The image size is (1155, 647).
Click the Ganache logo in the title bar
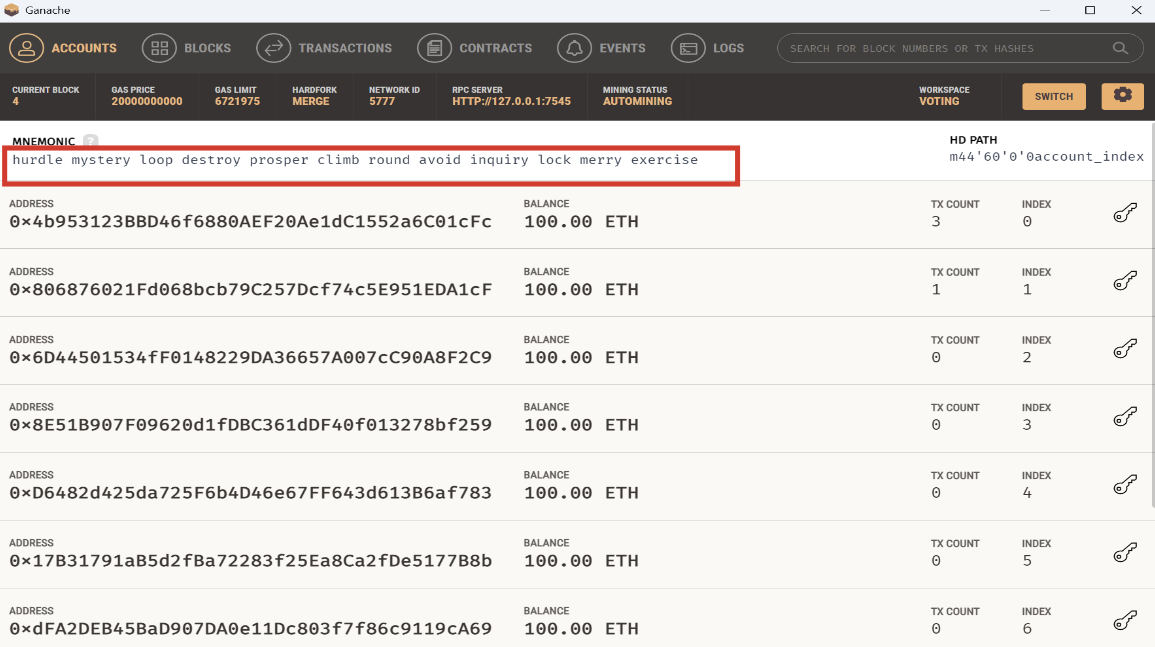(12, 10)
